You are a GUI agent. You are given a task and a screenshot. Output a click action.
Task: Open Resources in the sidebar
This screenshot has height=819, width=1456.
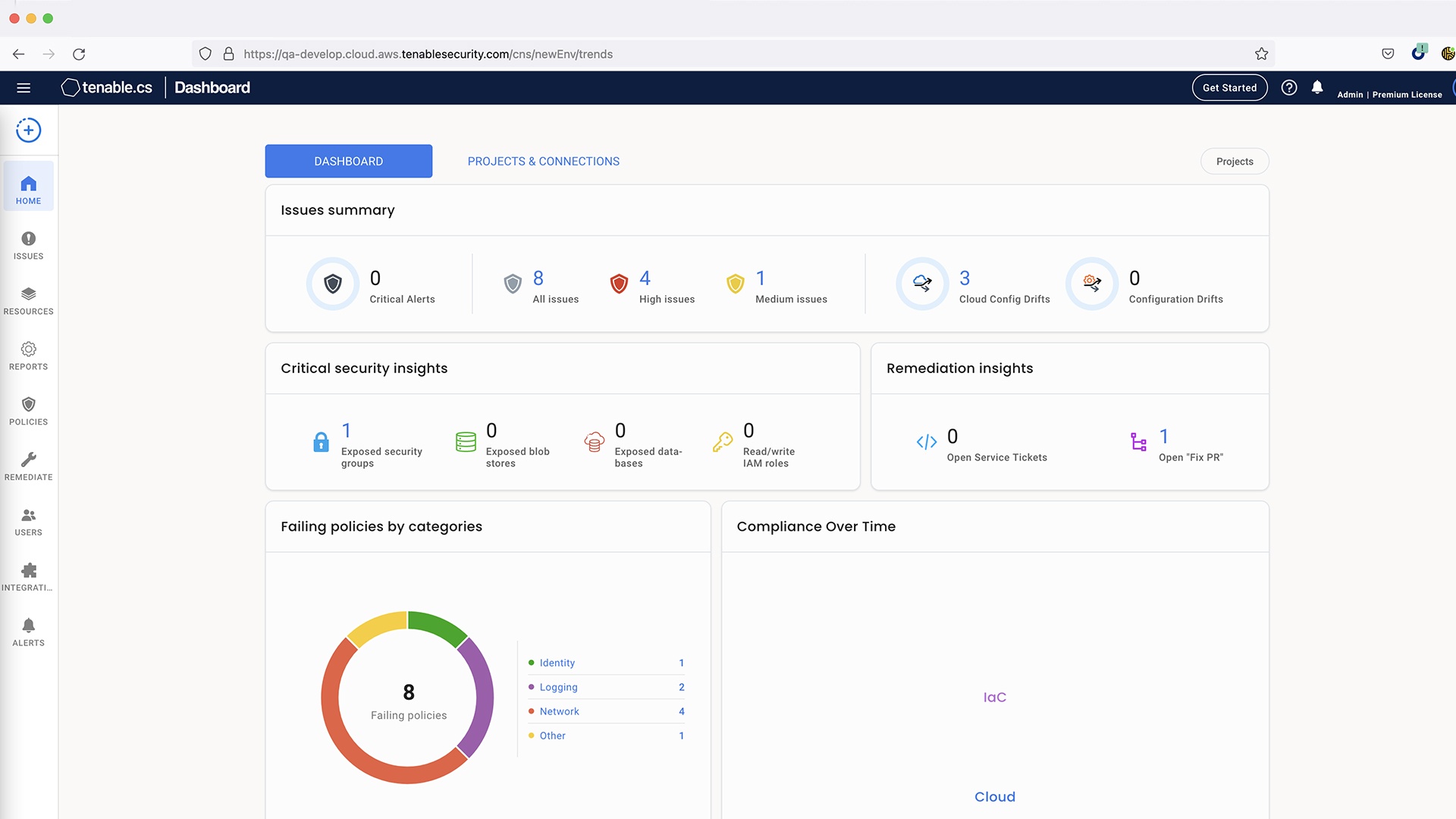coord(29,301)
